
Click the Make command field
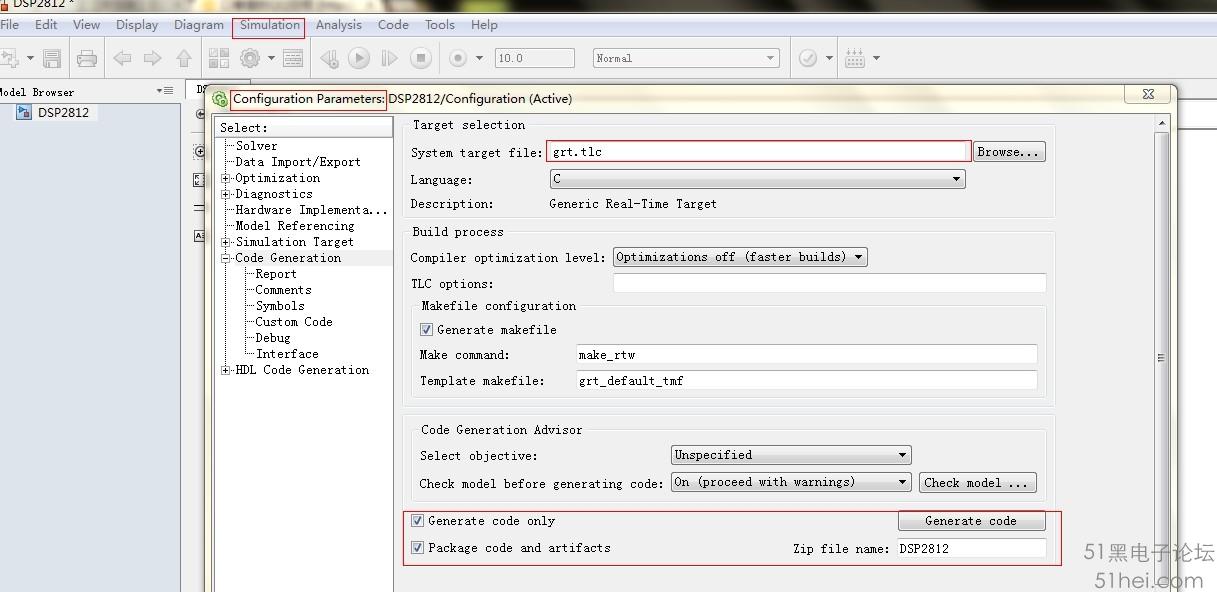click(x=807, y=355)
